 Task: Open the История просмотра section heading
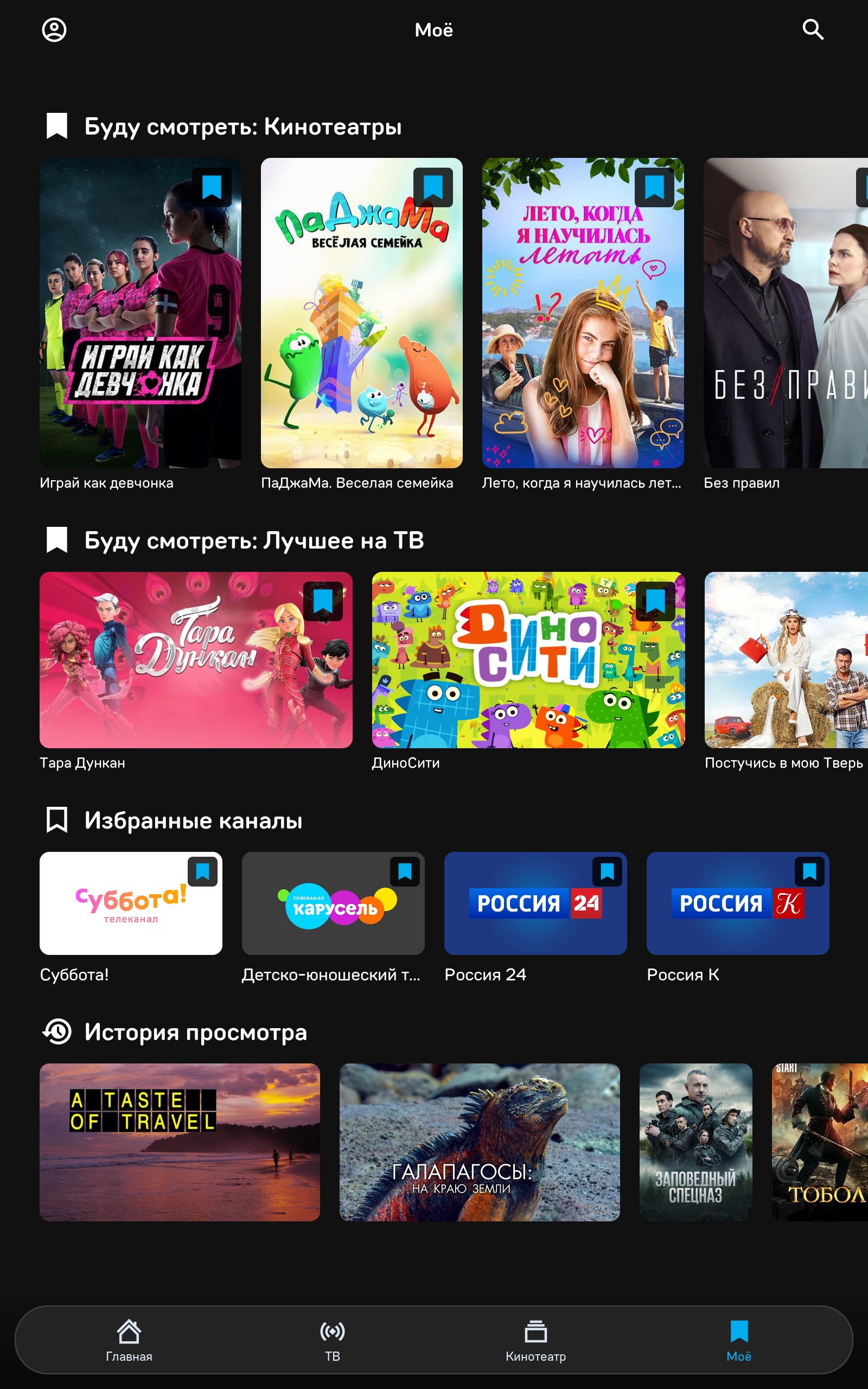[x=196, y=1032]
